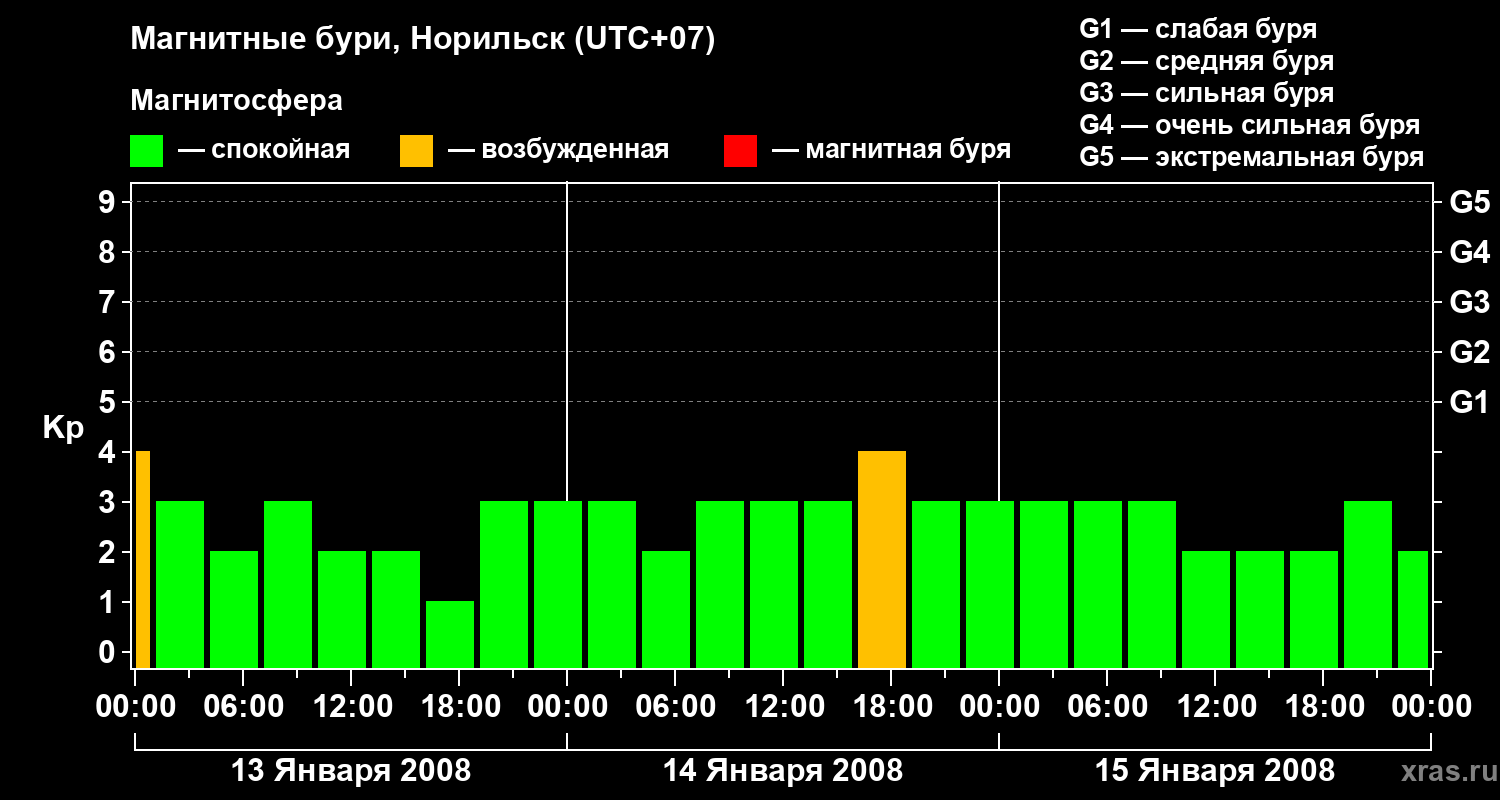This screenshot has width=1500, height=800.
Task: Click the '15 Января 2008' date label
Action: pyautogui.click(x=1215, y=771)
